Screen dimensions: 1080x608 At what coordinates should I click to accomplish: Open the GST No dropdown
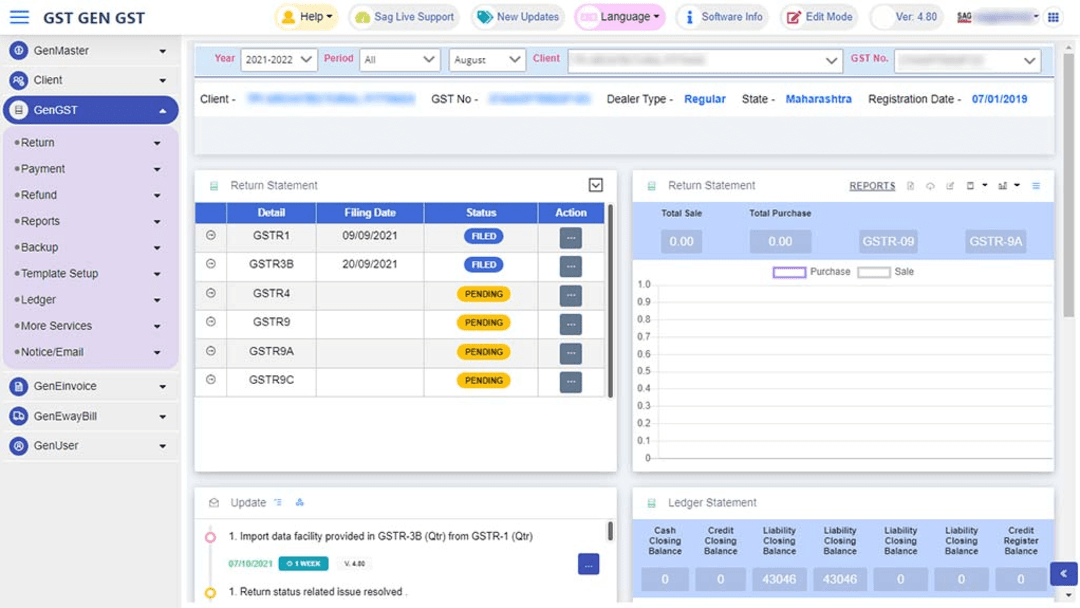[x=967, y=59]
